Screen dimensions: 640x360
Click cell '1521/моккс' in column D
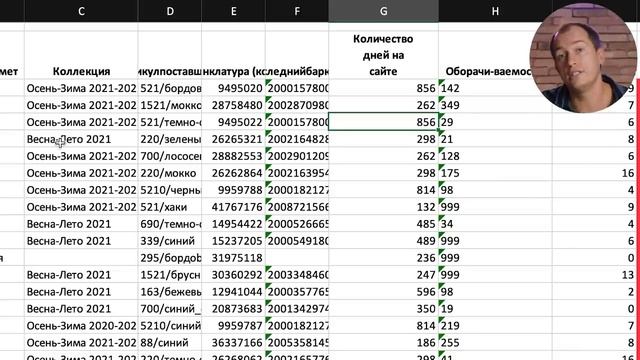[170, 105]
